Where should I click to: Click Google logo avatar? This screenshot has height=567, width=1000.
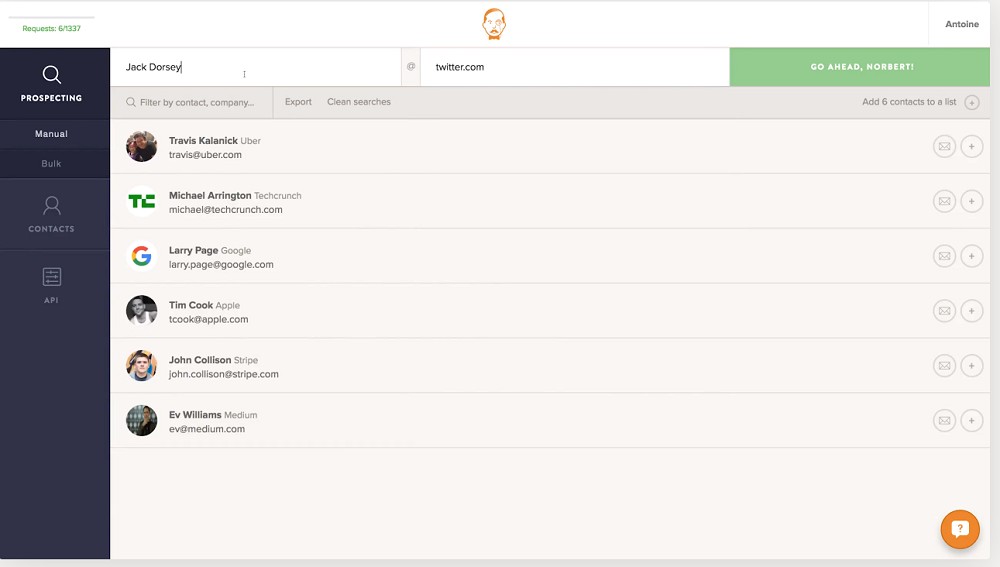tap(142, 256)
